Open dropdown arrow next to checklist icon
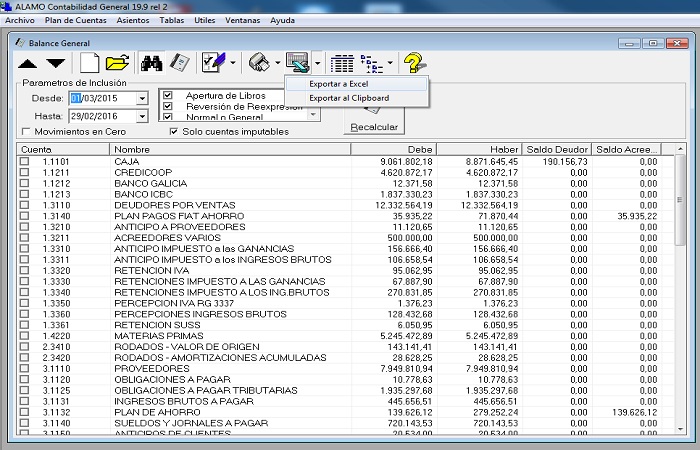Image resolution: width=700 pixels, height=450 pixels. click(233, 63)
